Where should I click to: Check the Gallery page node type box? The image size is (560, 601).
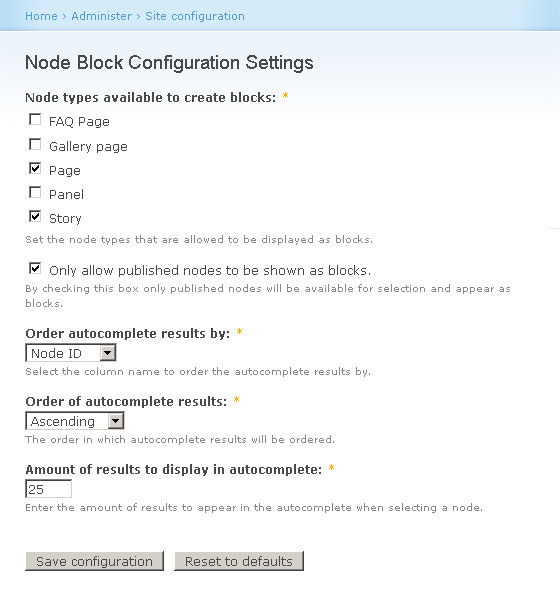[35, 145]
